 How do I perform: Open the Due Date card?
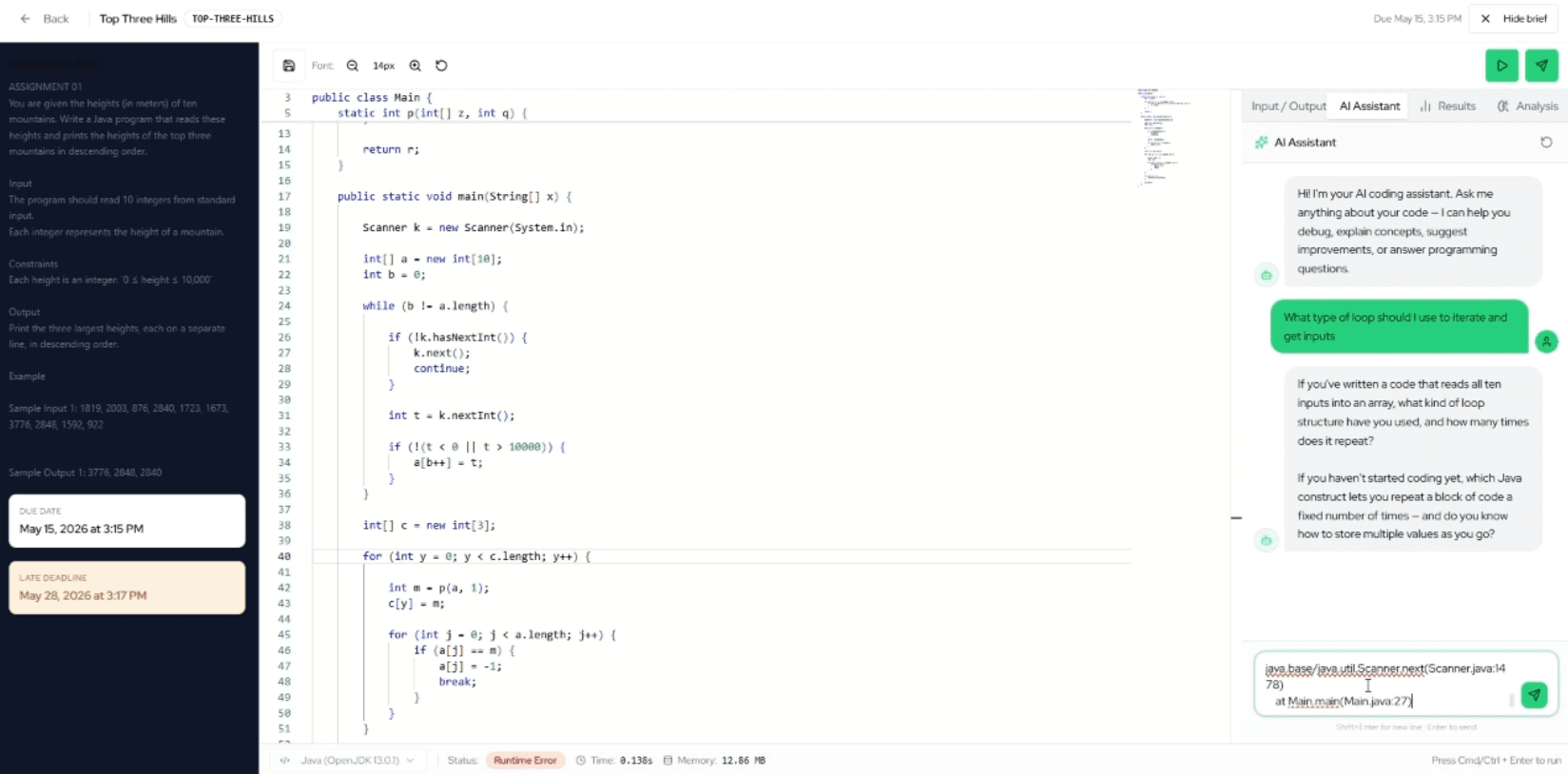(x=127, y=520)
